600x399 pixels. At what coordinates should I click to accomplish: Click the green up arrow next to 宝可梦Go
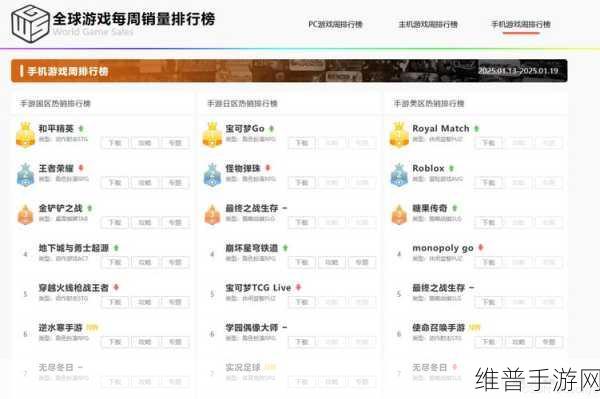[x=271, y=129]
